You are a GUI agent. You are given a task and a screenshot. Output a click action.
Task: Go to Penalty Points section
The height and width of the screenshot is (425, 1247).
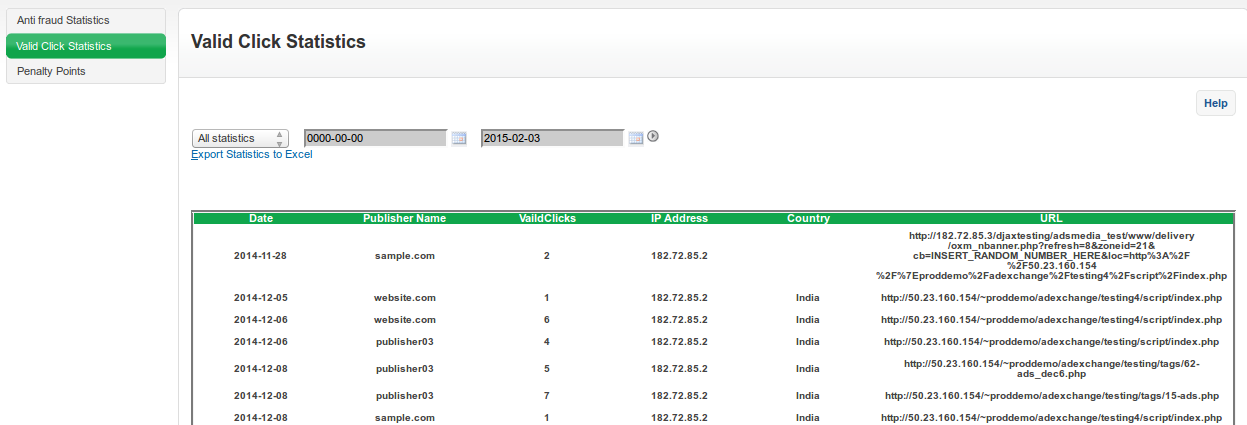[x=85, y=72]
